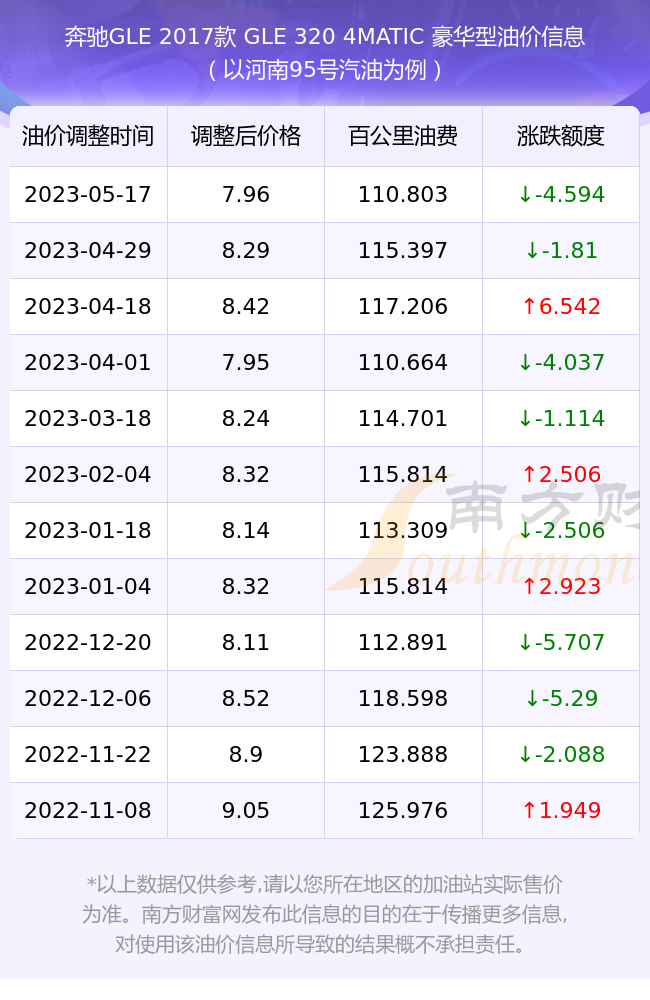Click the green change value ↓-4.037
Screen dimensions: 650x1000
point(561,363)
